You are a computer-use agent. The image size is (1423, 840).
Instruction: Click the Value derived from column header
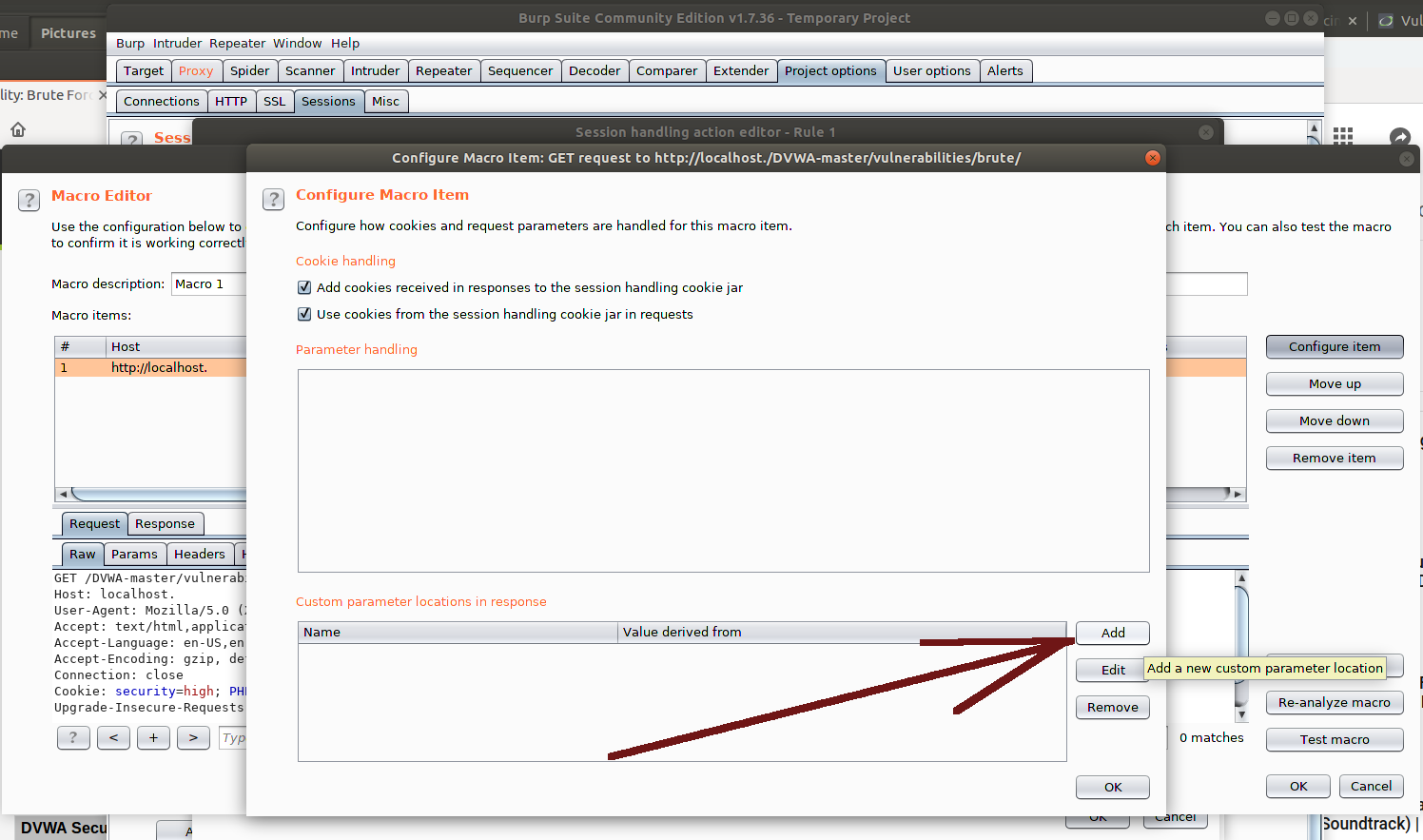[842, 632]
